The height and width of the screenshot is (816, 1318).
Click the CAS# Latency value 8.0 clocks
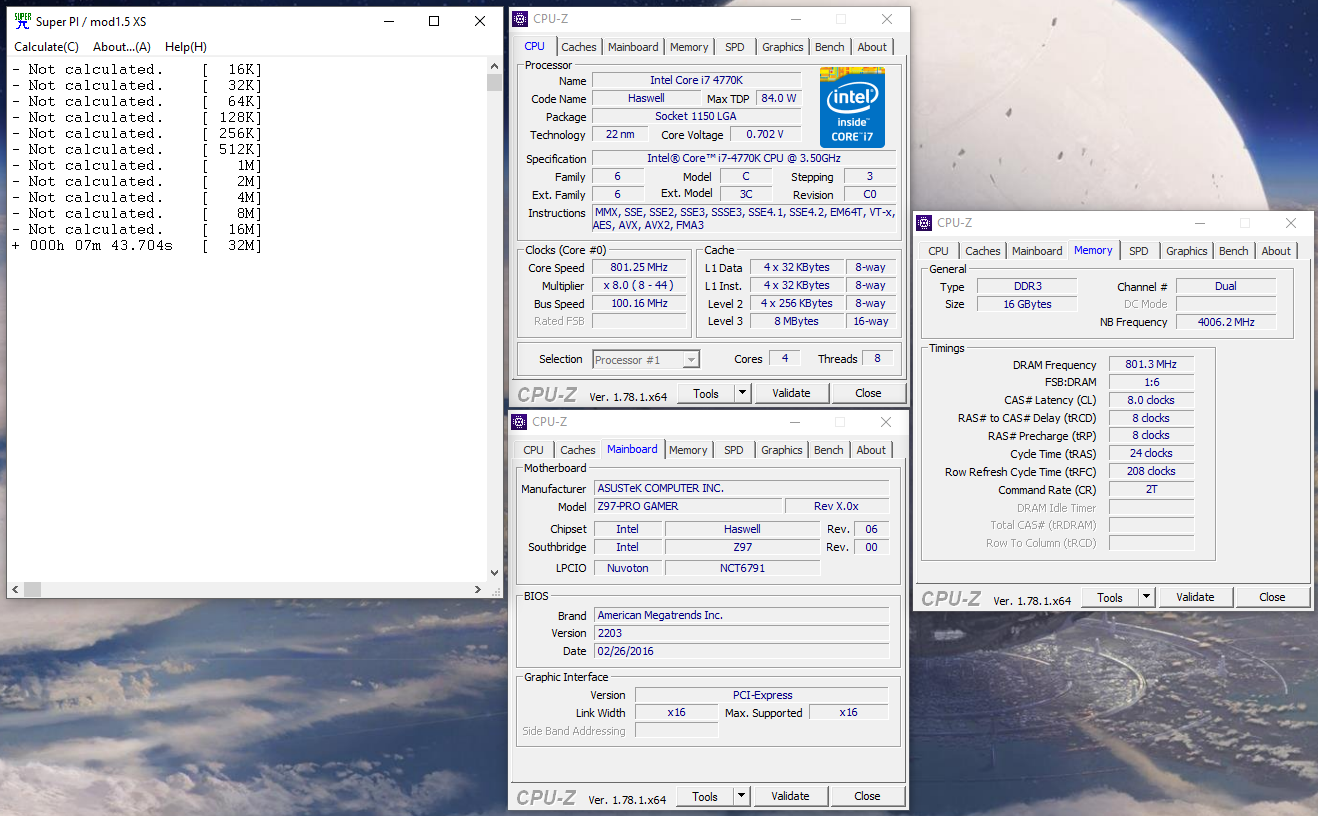click(1151, 400)
